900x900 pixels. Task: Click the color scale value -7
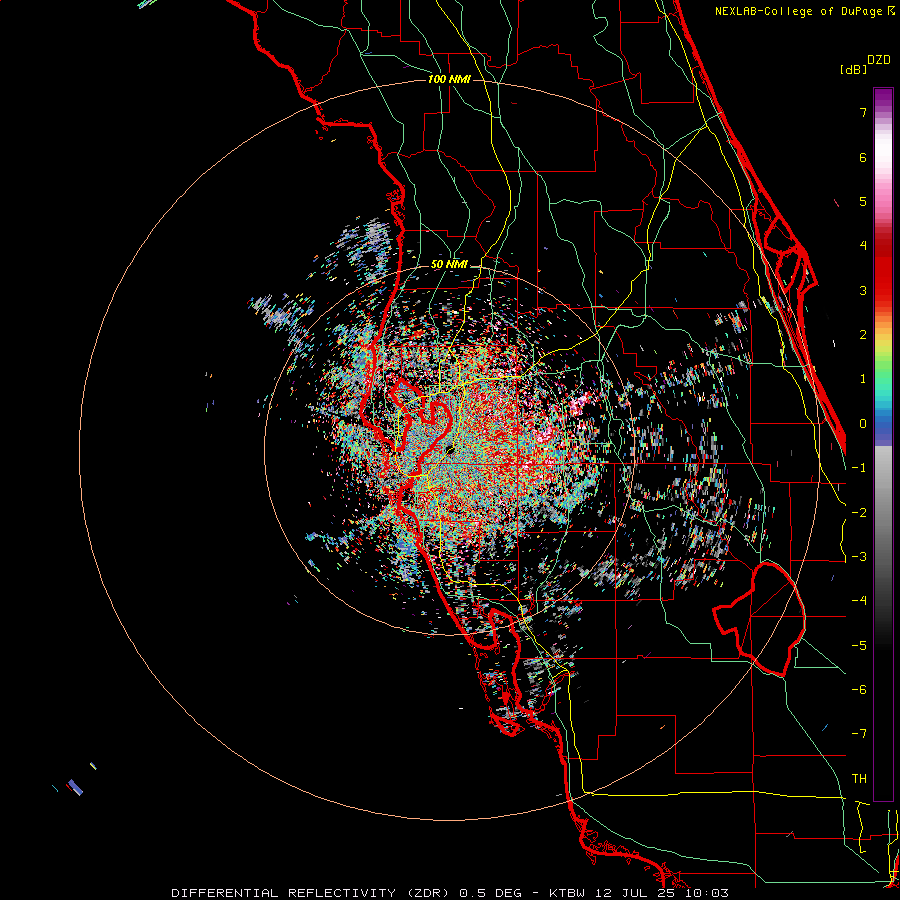coord(859,734)
